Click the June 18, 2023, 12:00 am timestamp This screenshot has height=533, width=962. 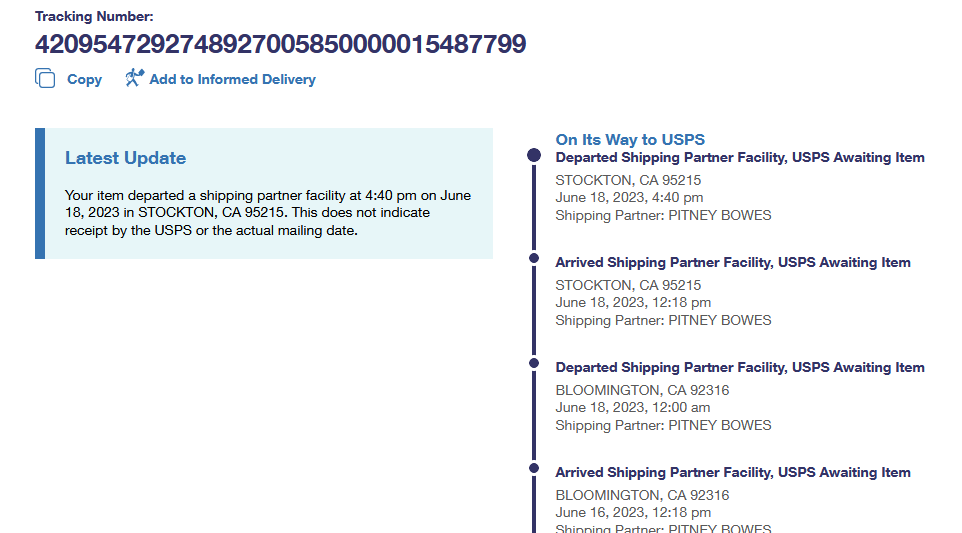coord(633,408)
